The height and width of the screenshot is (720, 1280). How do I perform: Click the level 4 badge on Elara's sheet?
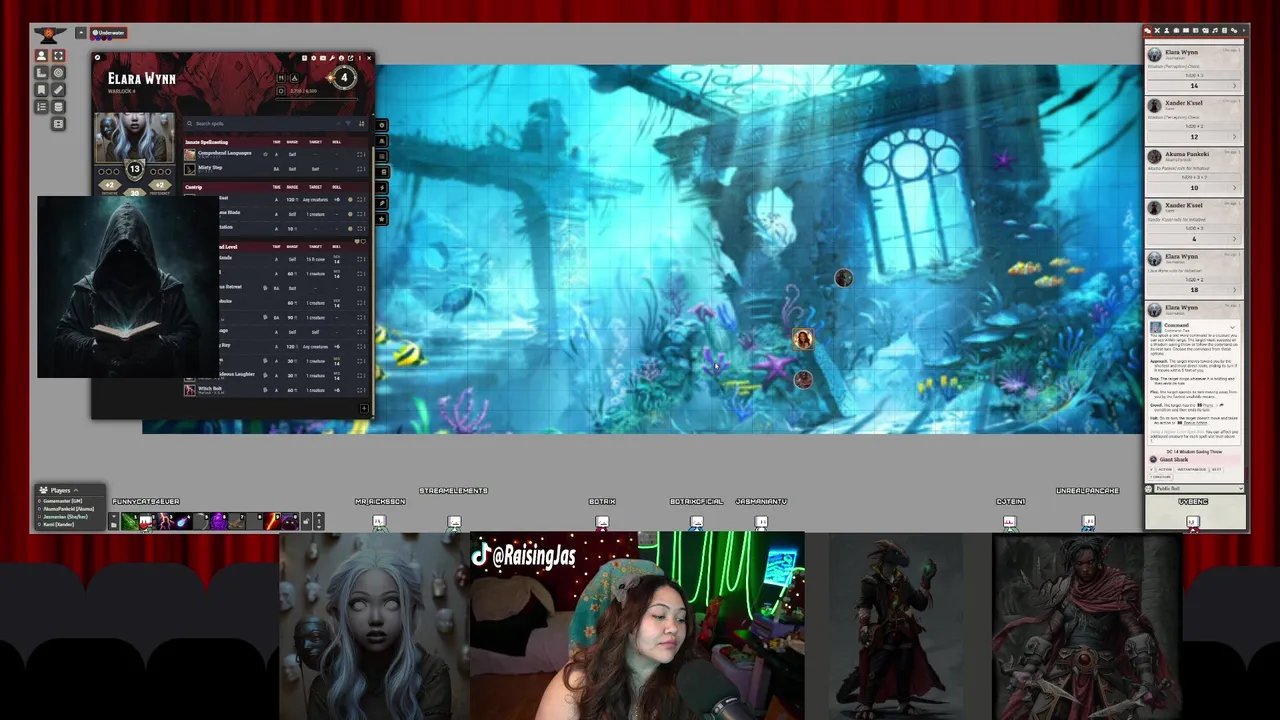pyautogui.click(x=344, y=78)
